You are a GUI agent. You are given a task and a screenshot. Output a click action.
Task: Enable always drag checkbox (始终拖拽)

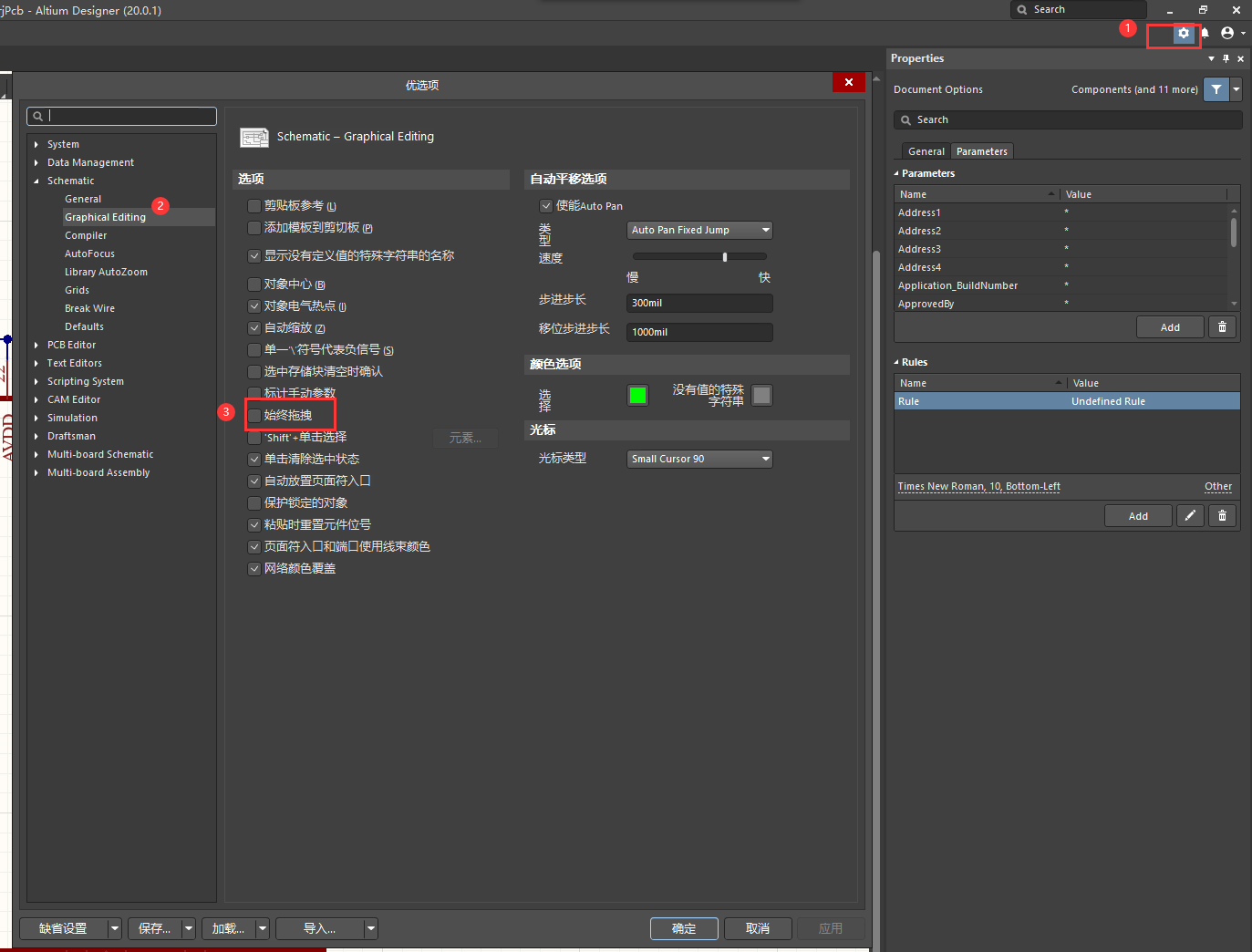(254, 416)
